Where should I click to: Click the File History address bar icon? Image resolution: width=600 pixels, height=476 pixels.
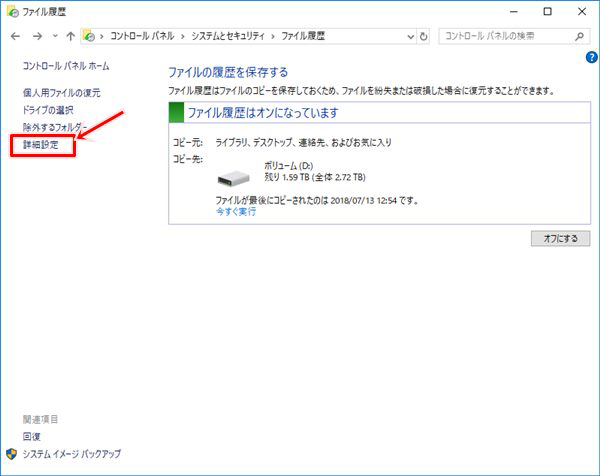pyautogui.click(x=89, y=36)
